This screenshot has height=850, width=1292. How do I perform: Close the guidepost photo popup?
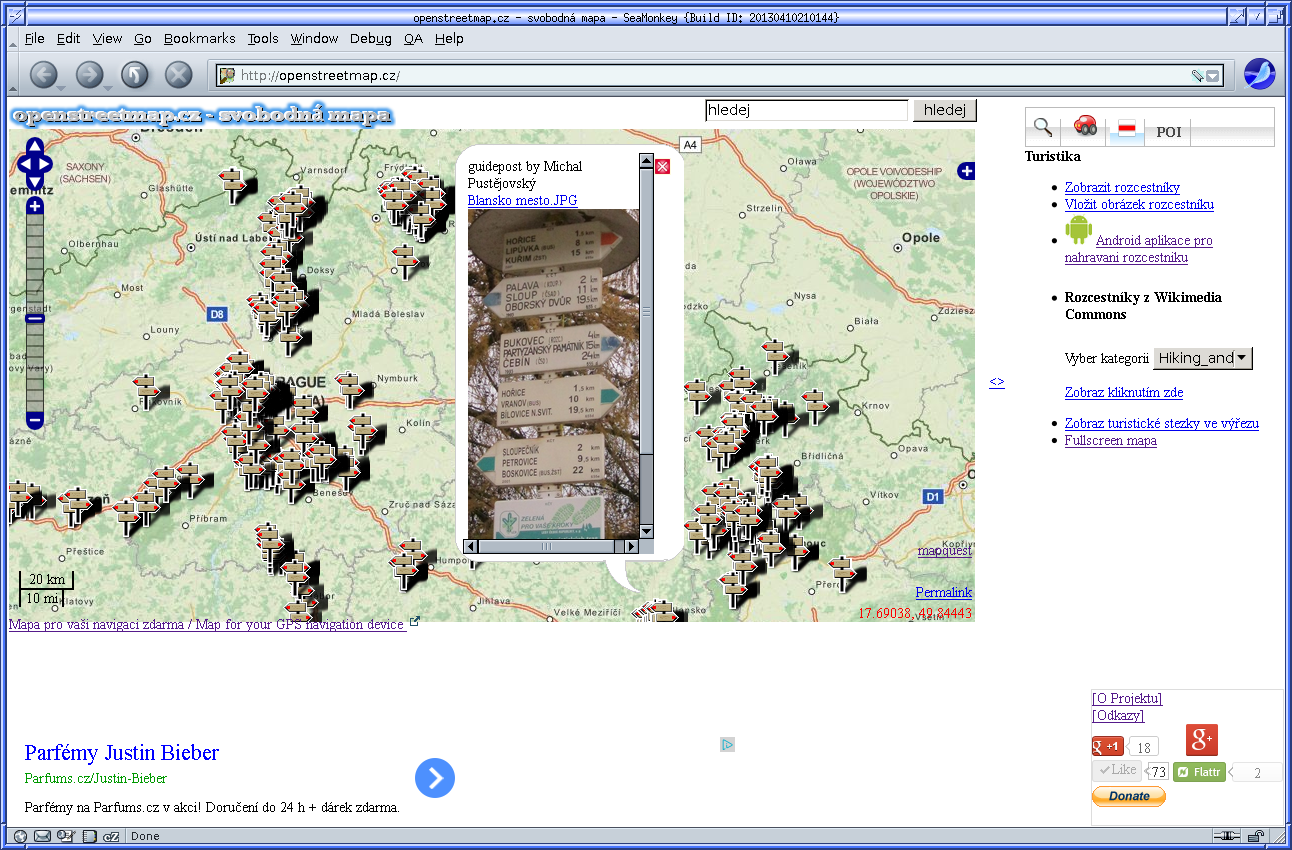click(662, 166)
